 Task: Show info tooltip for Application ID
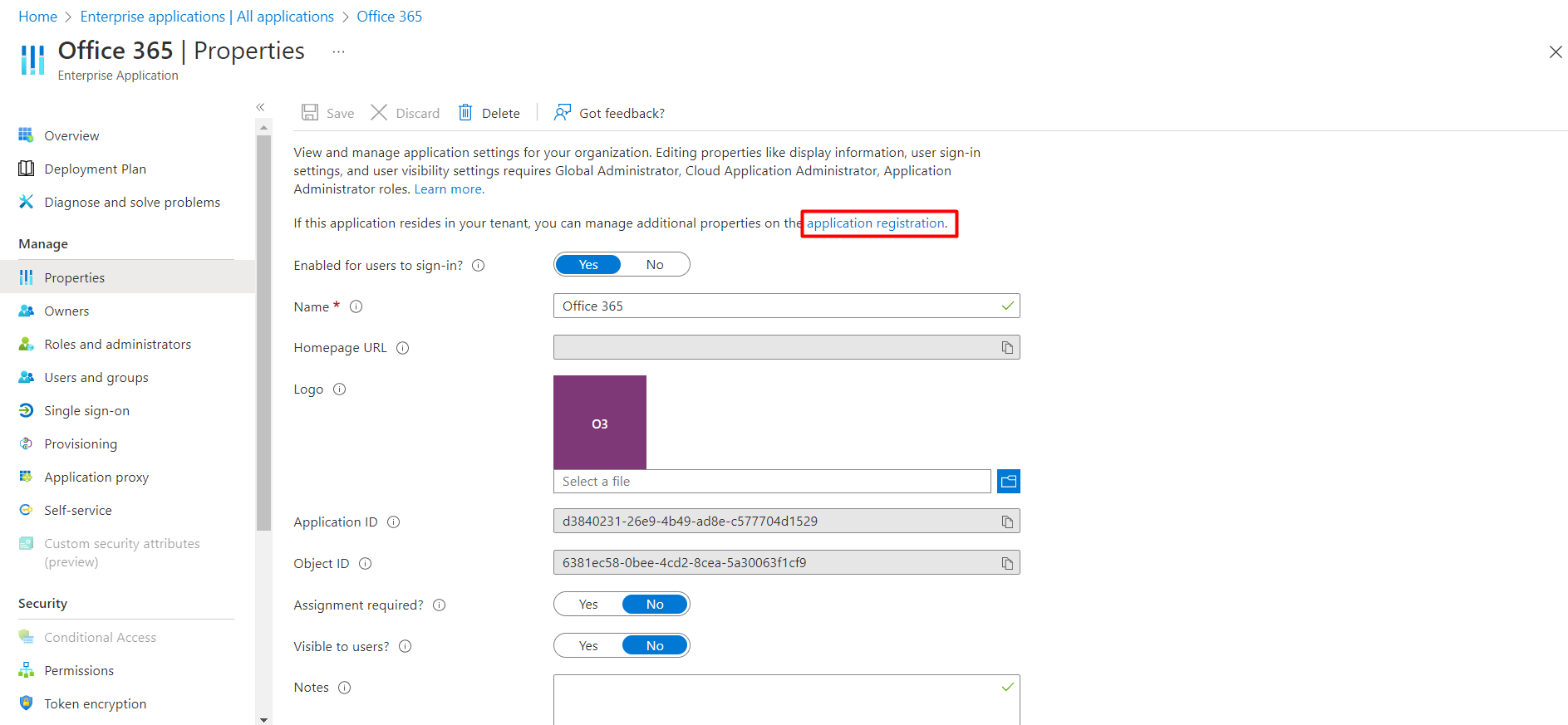(394, 522)
